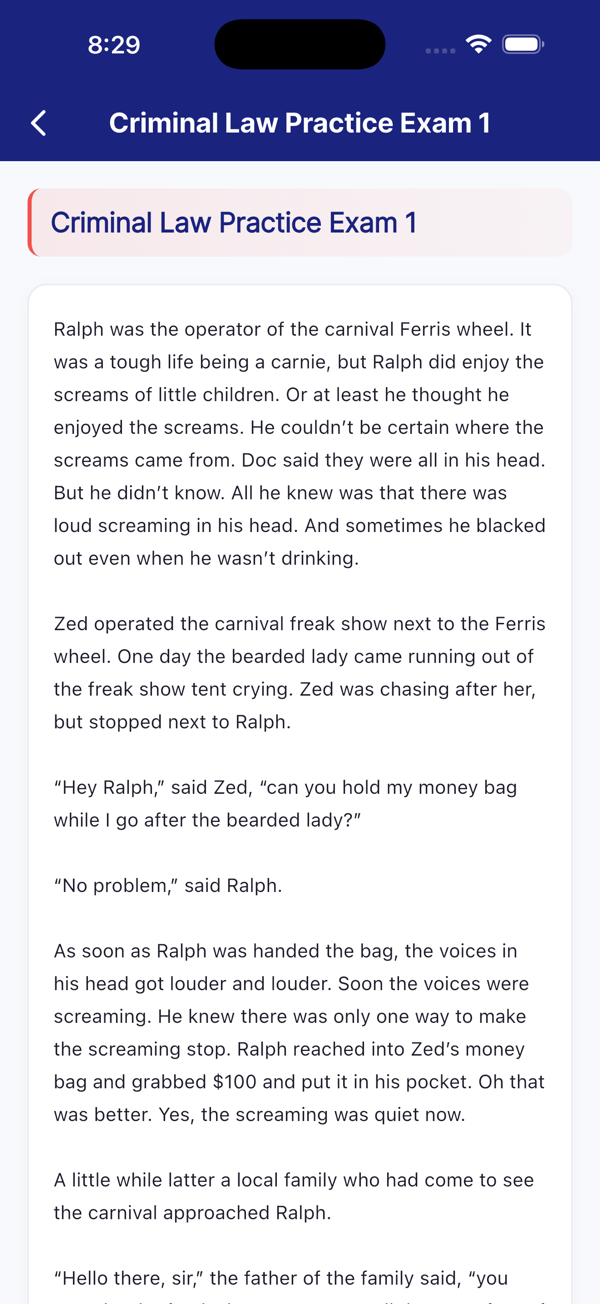Select the pink Criminal Law Practice Exam 1 heading card
The height and width of the screenshot is (1304, 600).
[300, 222]
